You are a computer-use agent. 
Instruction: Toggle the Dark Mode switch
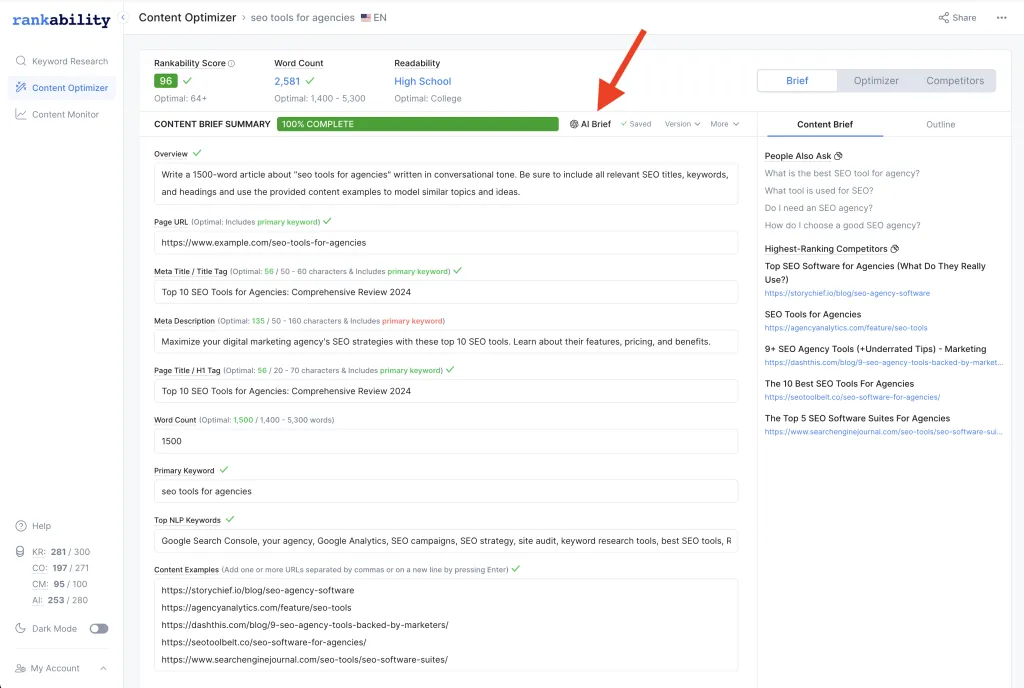pyautogui.click(x=99, y=629)
